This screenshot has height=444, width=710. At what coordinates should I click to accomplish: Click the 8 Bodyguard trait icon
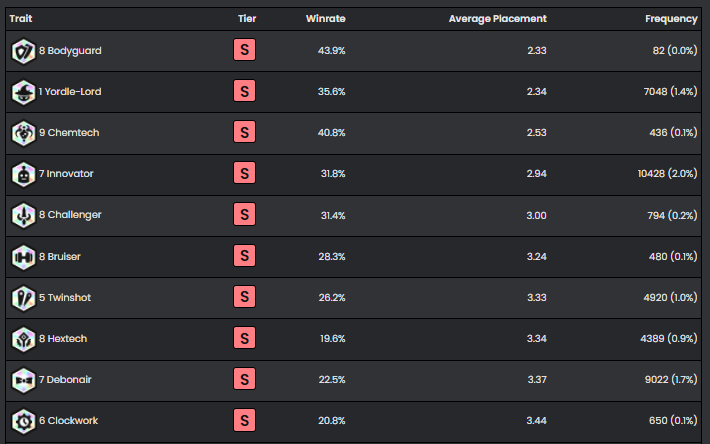tap(23, 51)
